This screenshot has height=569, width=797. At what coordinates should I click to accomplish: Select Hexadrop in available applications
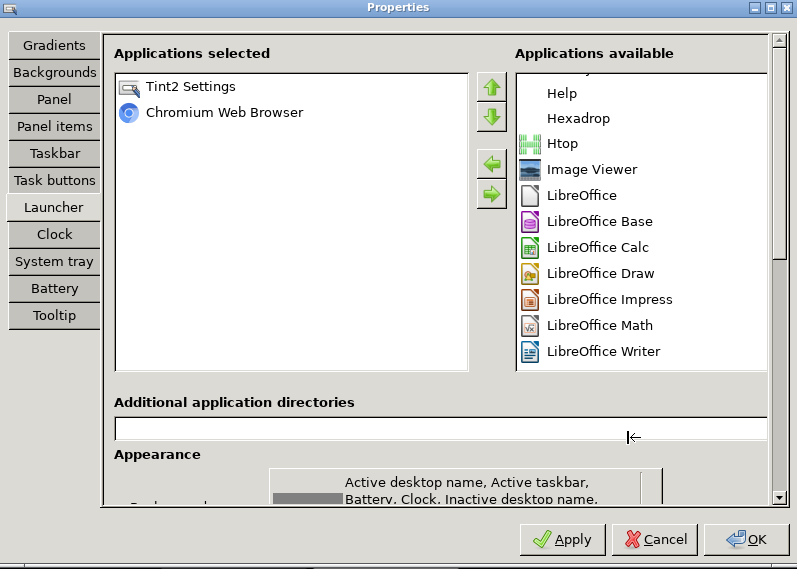click(578, 118)
